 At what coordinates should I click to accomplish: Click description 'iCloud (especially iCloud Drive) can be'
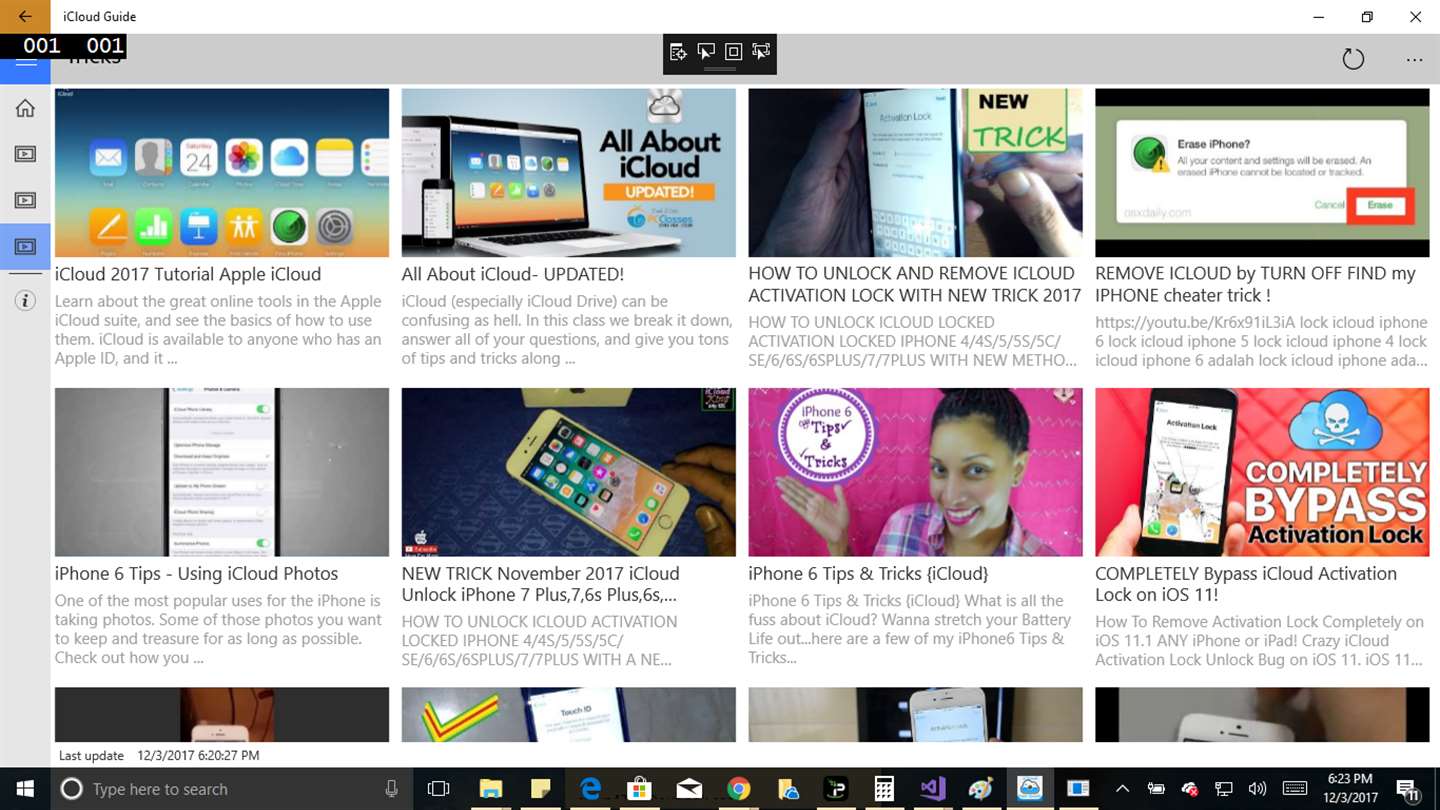(565, 330)
